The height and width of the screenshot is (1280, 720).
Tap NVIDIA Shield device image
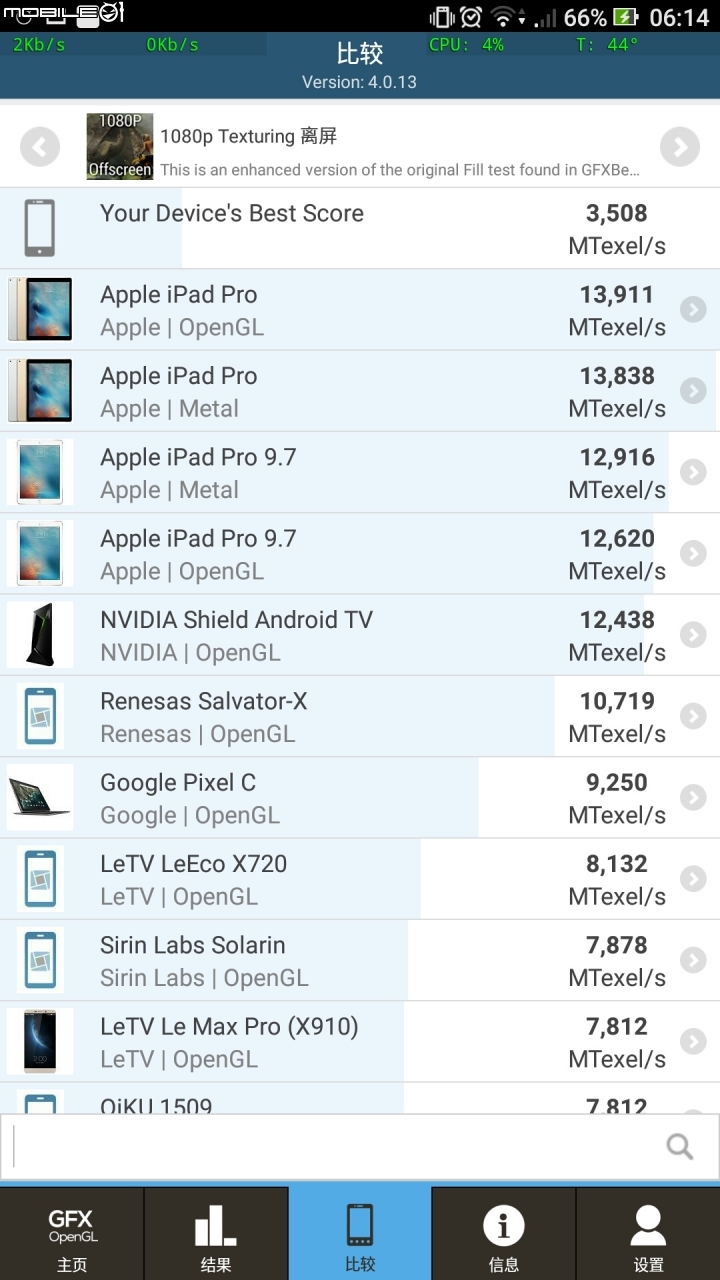pos(40,635)
